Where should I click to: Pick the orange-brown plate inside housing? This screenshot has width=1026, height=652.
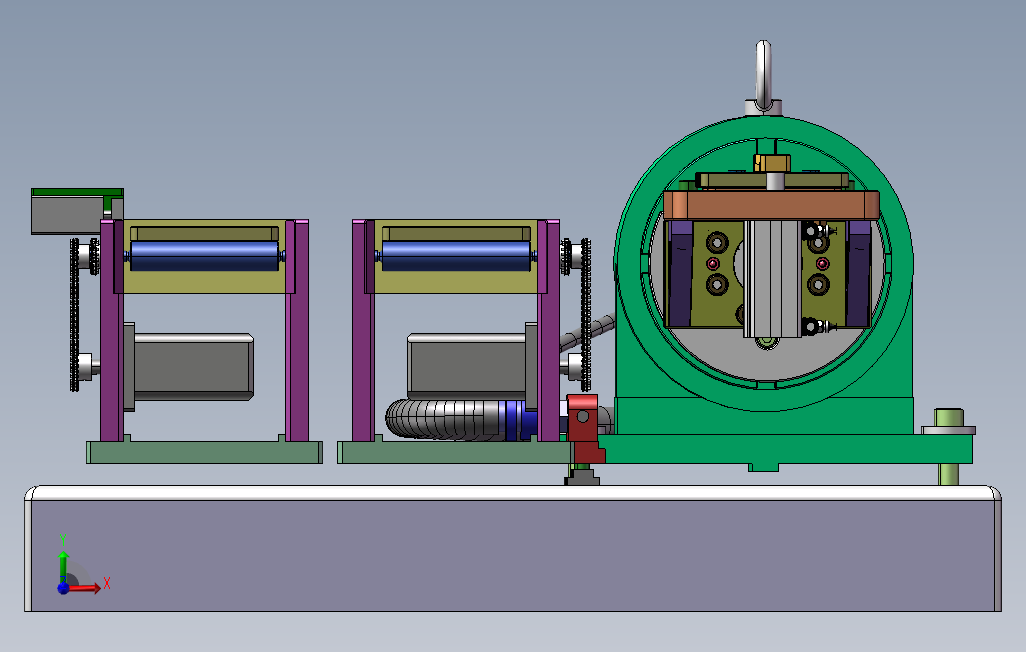pos(771,206)
